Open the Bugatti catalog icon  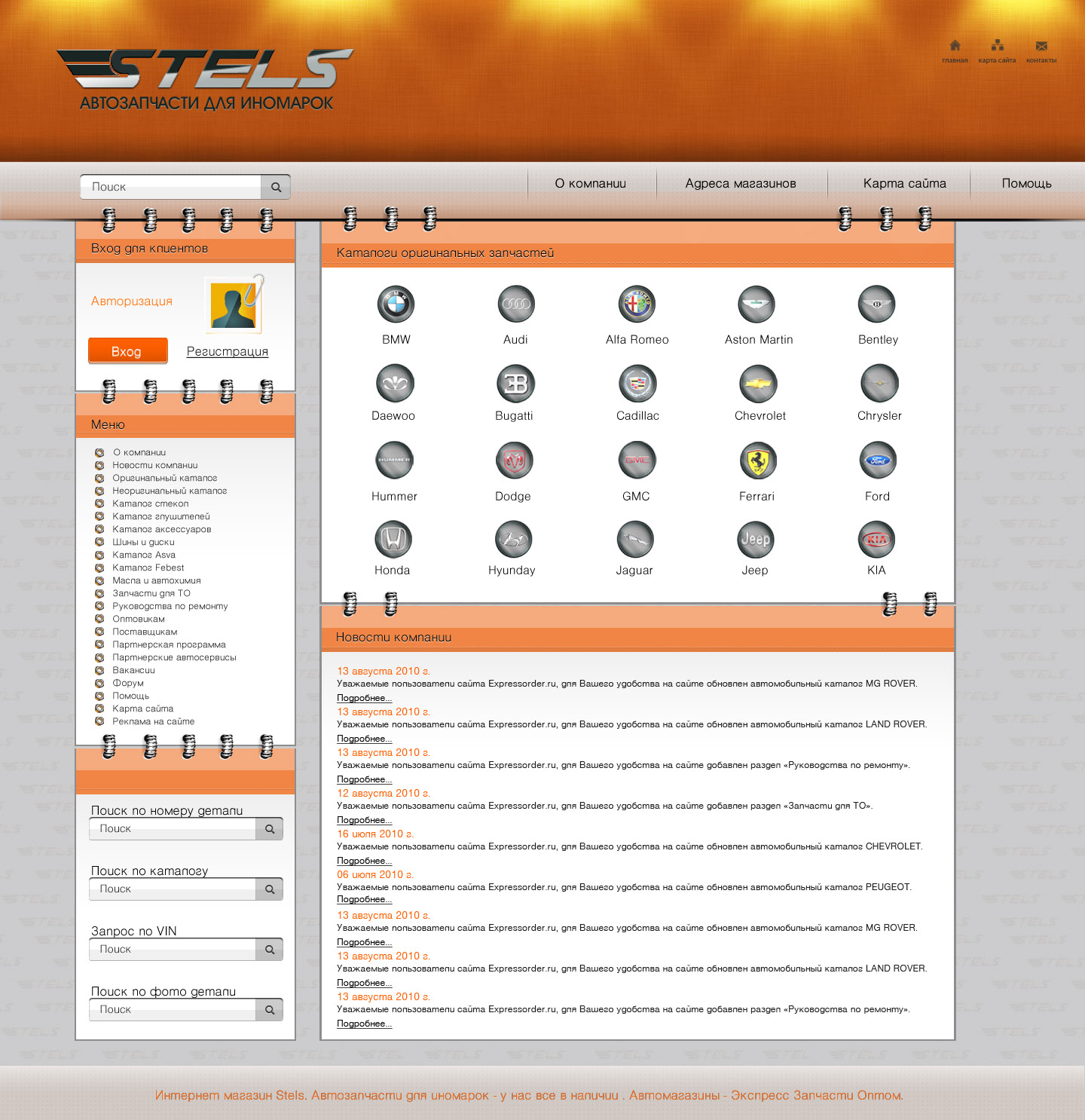click(x=515, y=384)
